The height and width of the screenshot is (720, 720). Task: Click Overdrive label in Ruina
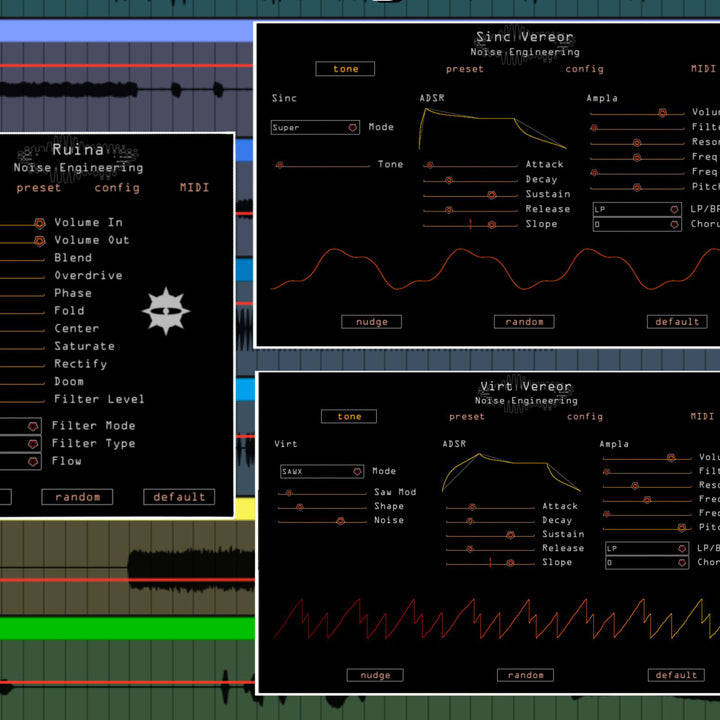(88, 276)
